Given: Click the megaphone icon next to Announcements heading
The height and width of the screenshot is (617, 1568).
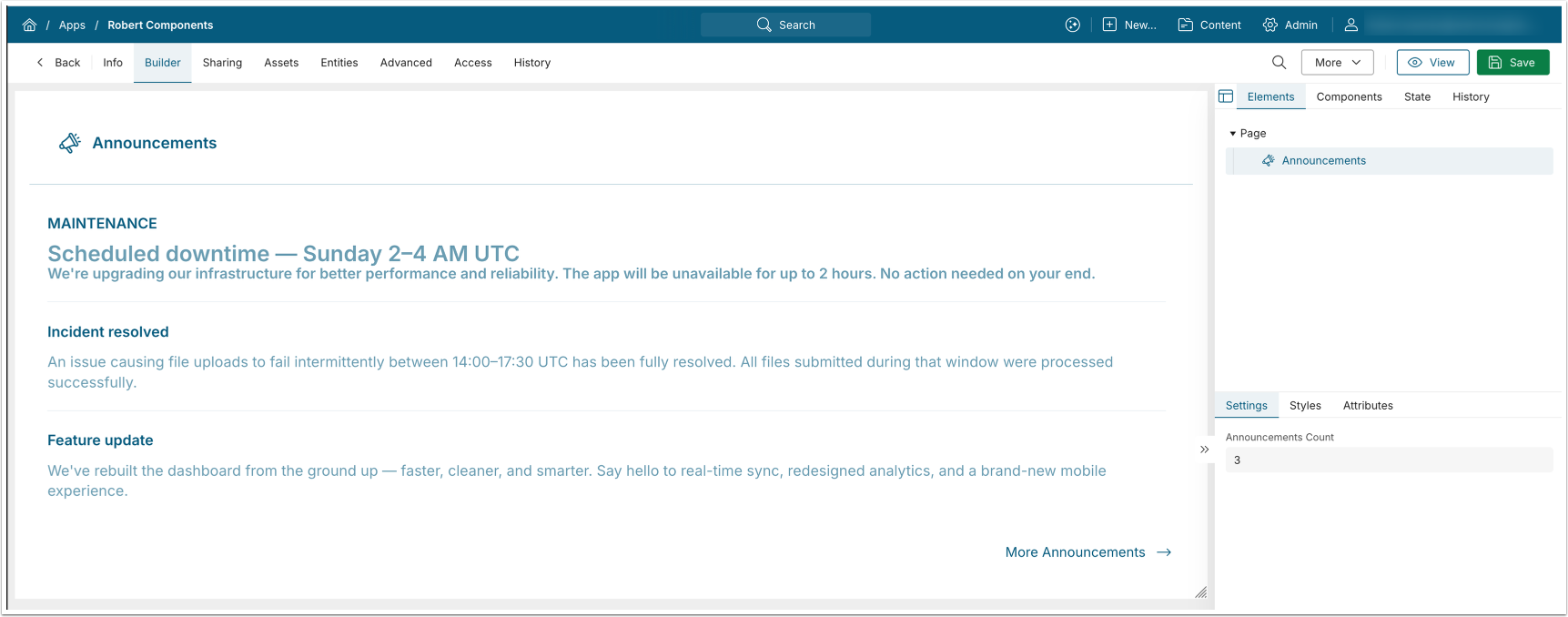Looking at the screenshot, I should pos(69,143).
